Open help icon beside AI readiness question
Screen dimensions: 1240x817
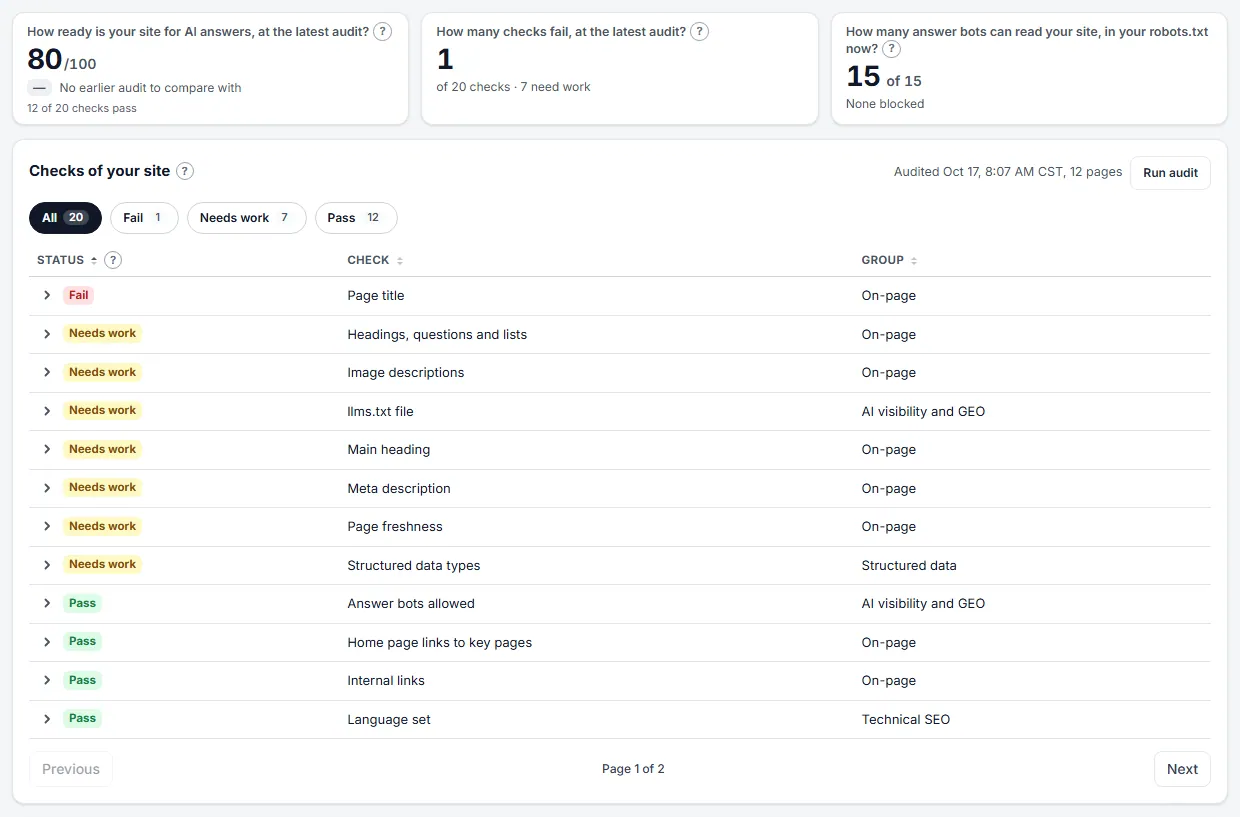382,32
